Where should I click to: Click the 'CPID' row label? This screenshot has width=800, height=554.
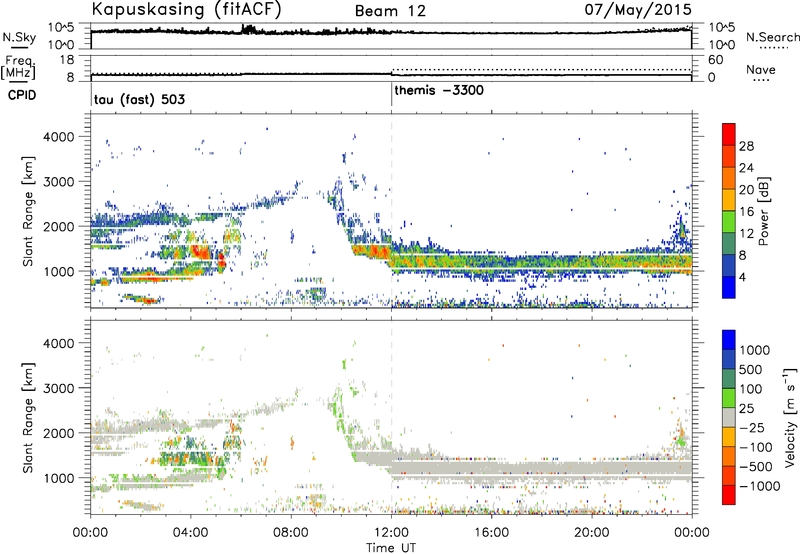(x=22, y=95)
